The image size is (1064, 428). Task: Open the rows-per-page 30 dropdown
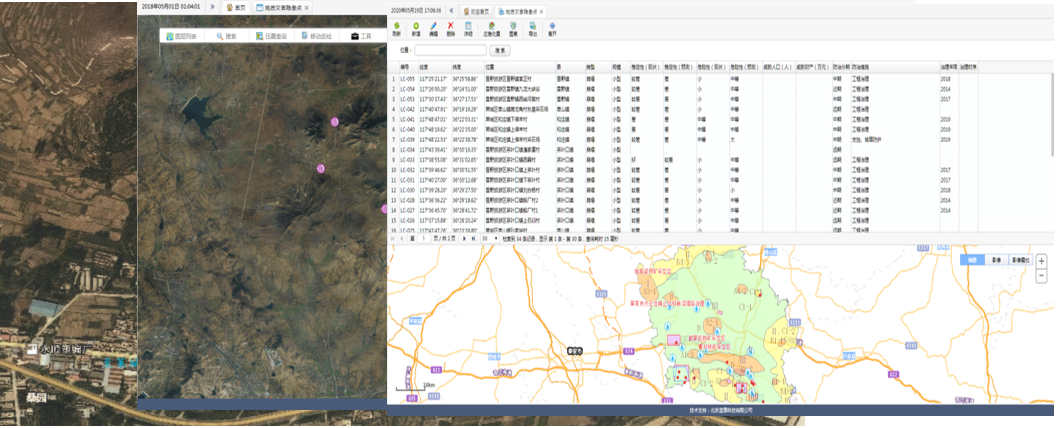pos(490,239)
